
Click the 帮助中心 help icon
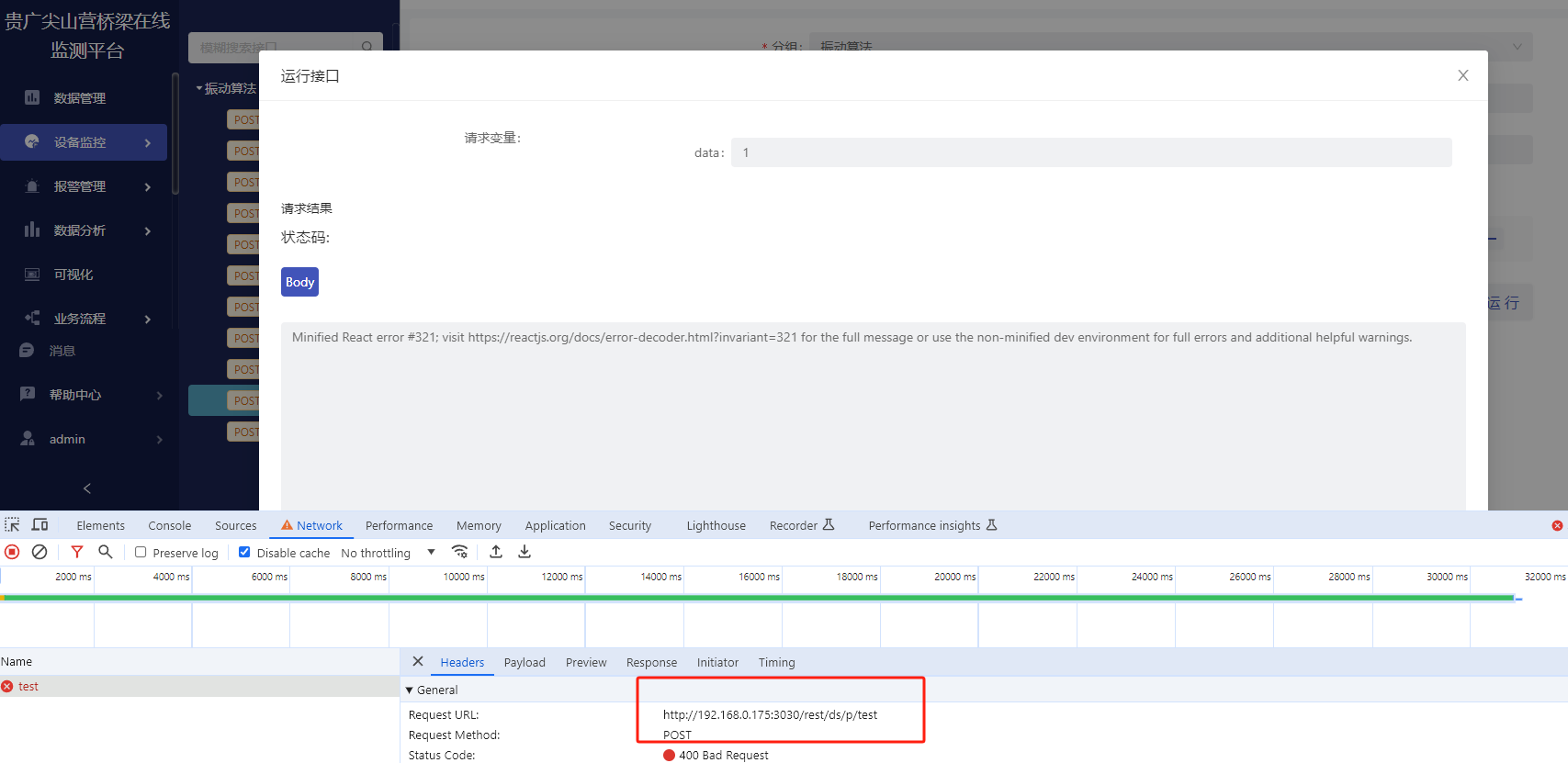[28, 394]
